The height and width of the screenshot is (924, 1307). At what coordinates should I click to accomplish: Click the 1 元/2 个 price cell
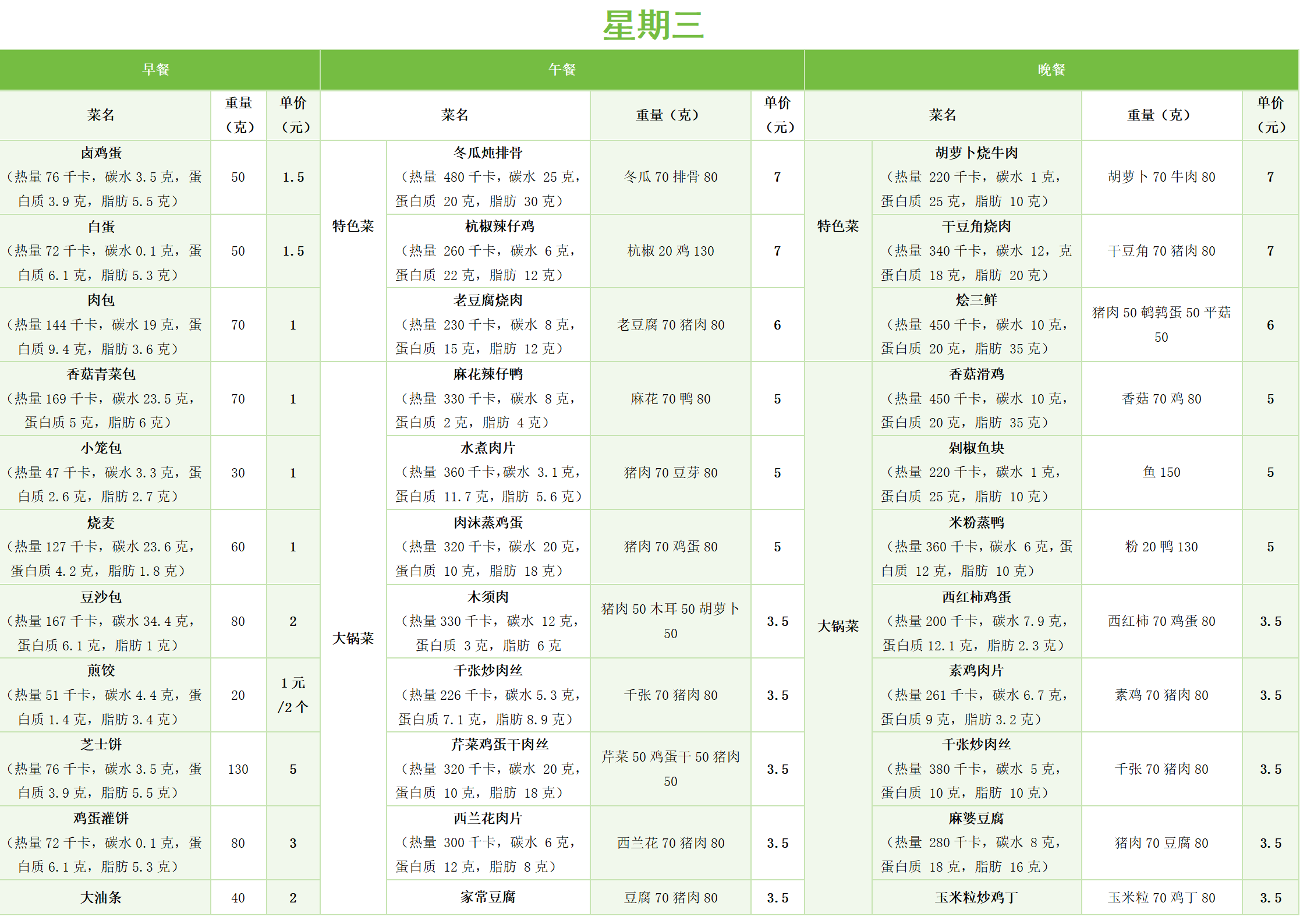coord(293,695)
